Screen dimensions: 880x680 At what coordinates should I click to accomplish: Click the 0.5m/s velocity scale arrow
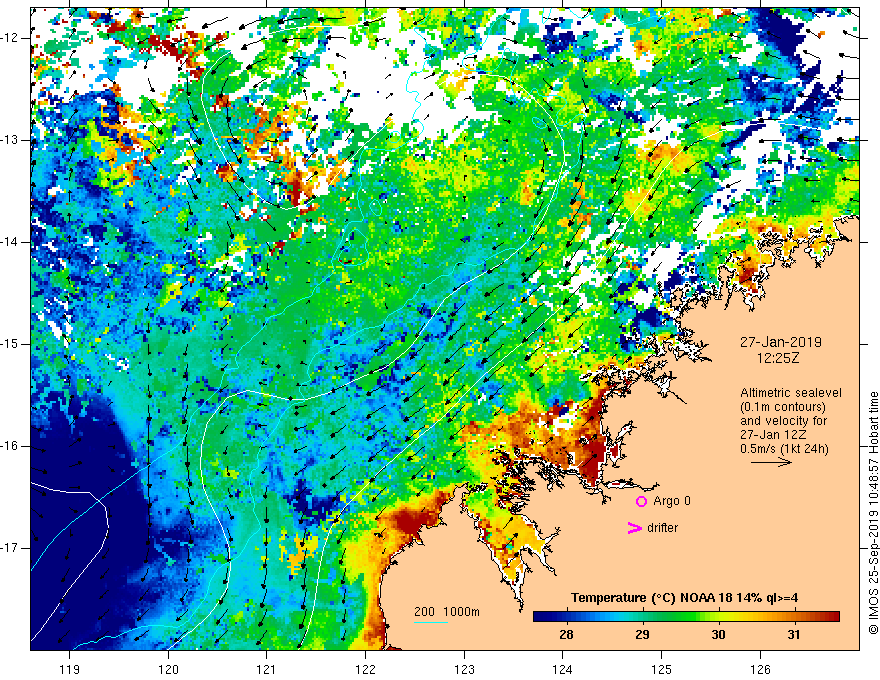tap(771, 462)
